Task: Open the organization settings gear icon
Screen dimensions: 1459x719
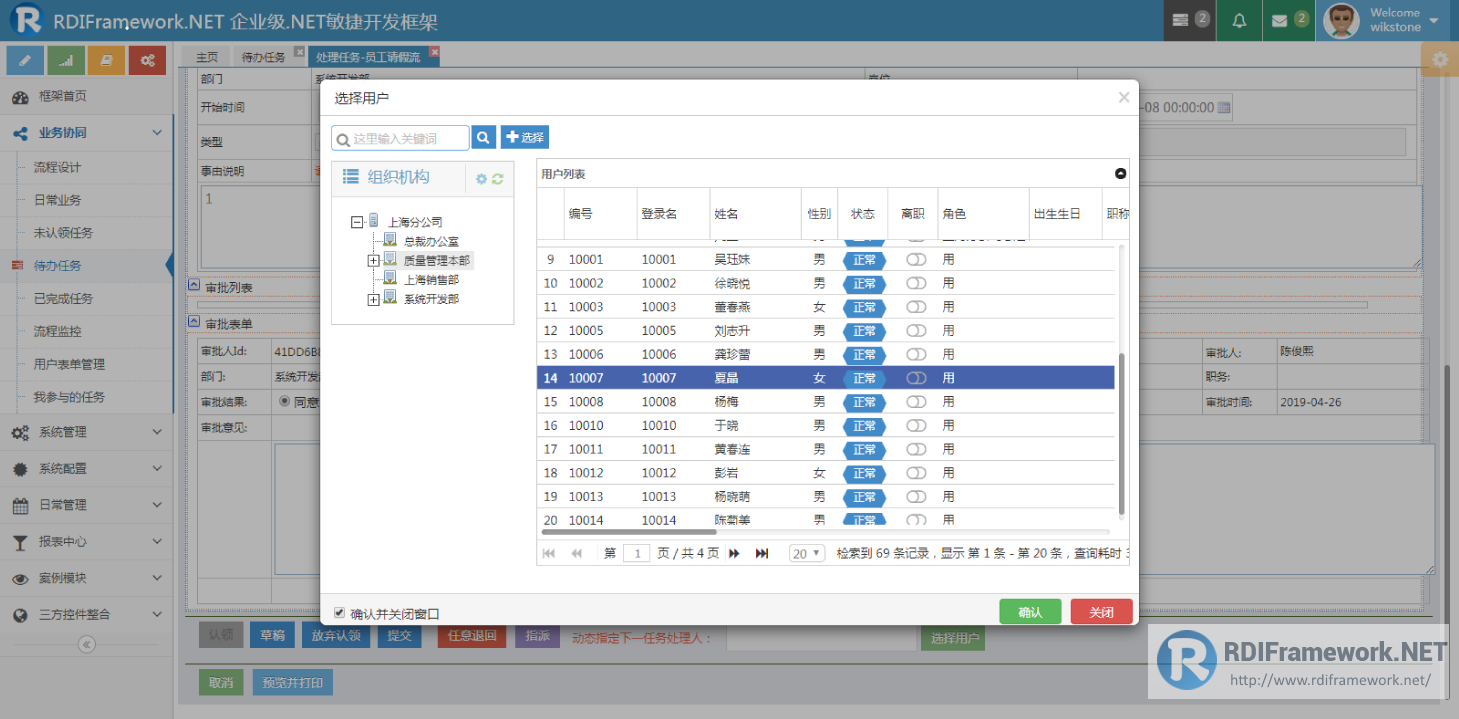Action: click(481, 179)
